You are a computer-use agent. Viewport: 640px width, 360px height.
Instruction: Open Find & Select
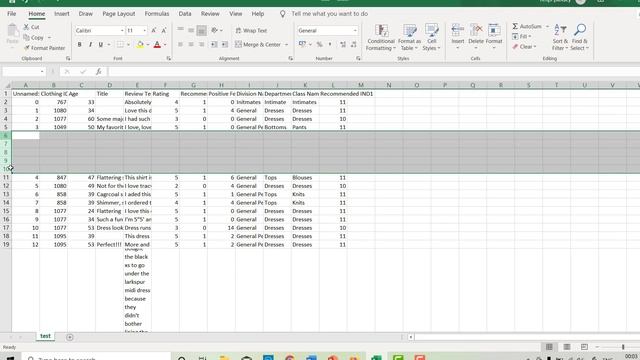click(x=580, y=38)
